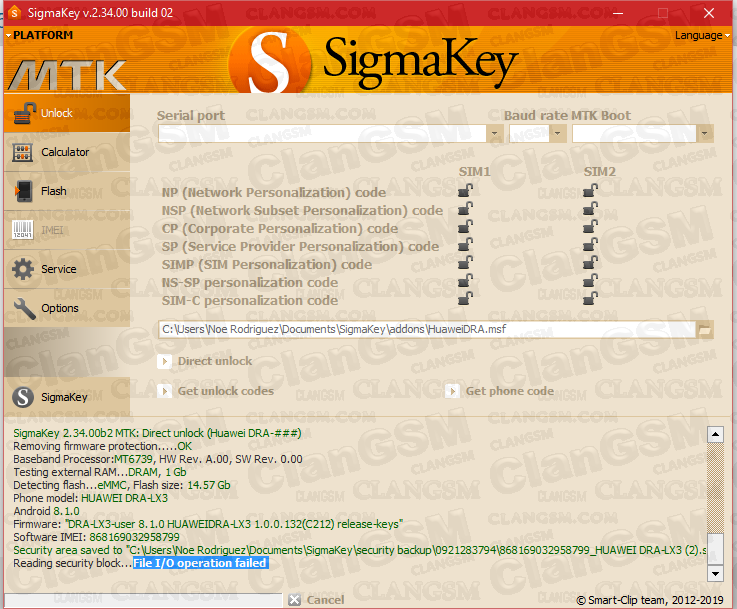Expand the Baud rate dropdown
Screen dimensions: 737x609
pos(557,133)
